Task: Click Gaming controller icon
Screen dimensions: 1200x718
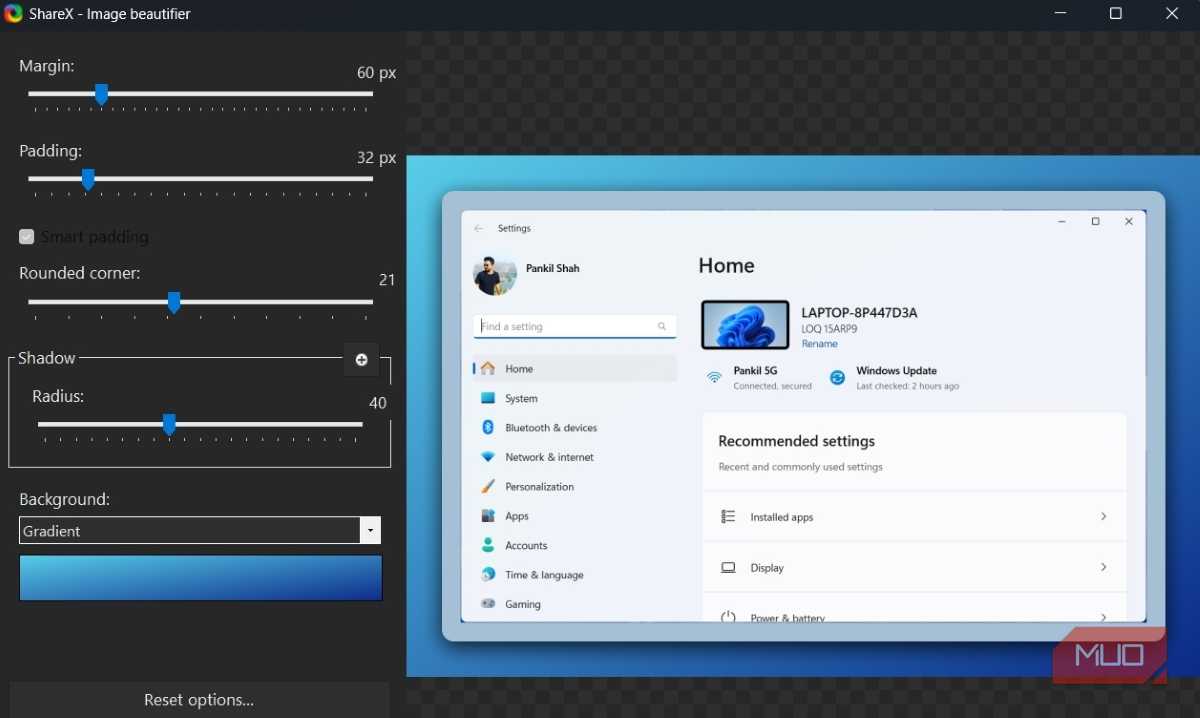Action: click(488, 604)
